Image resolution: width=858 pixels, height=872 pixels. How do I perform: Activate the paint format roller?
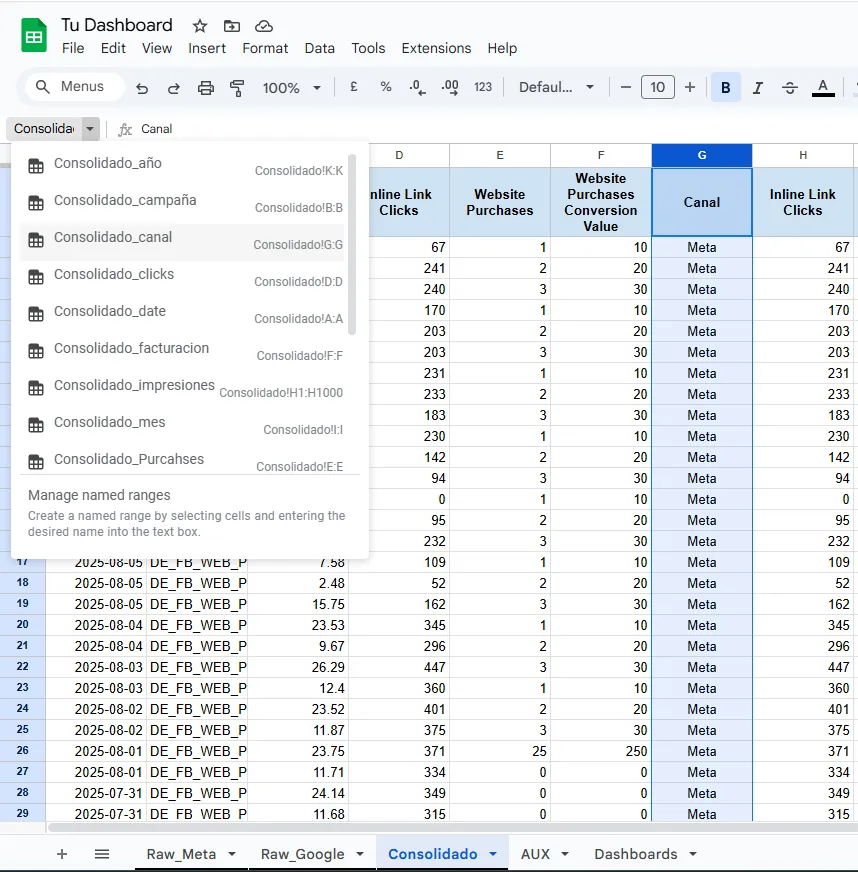point(238,88)
